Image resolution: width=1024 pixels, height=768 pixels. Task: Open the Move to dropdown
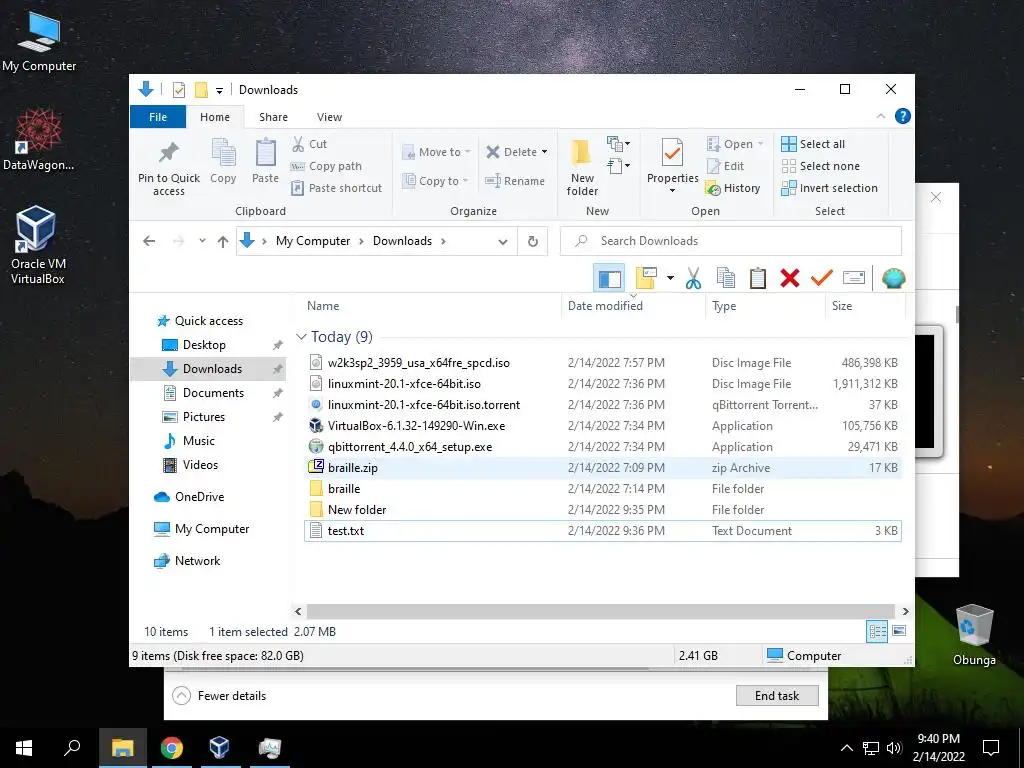pos(436,152)
